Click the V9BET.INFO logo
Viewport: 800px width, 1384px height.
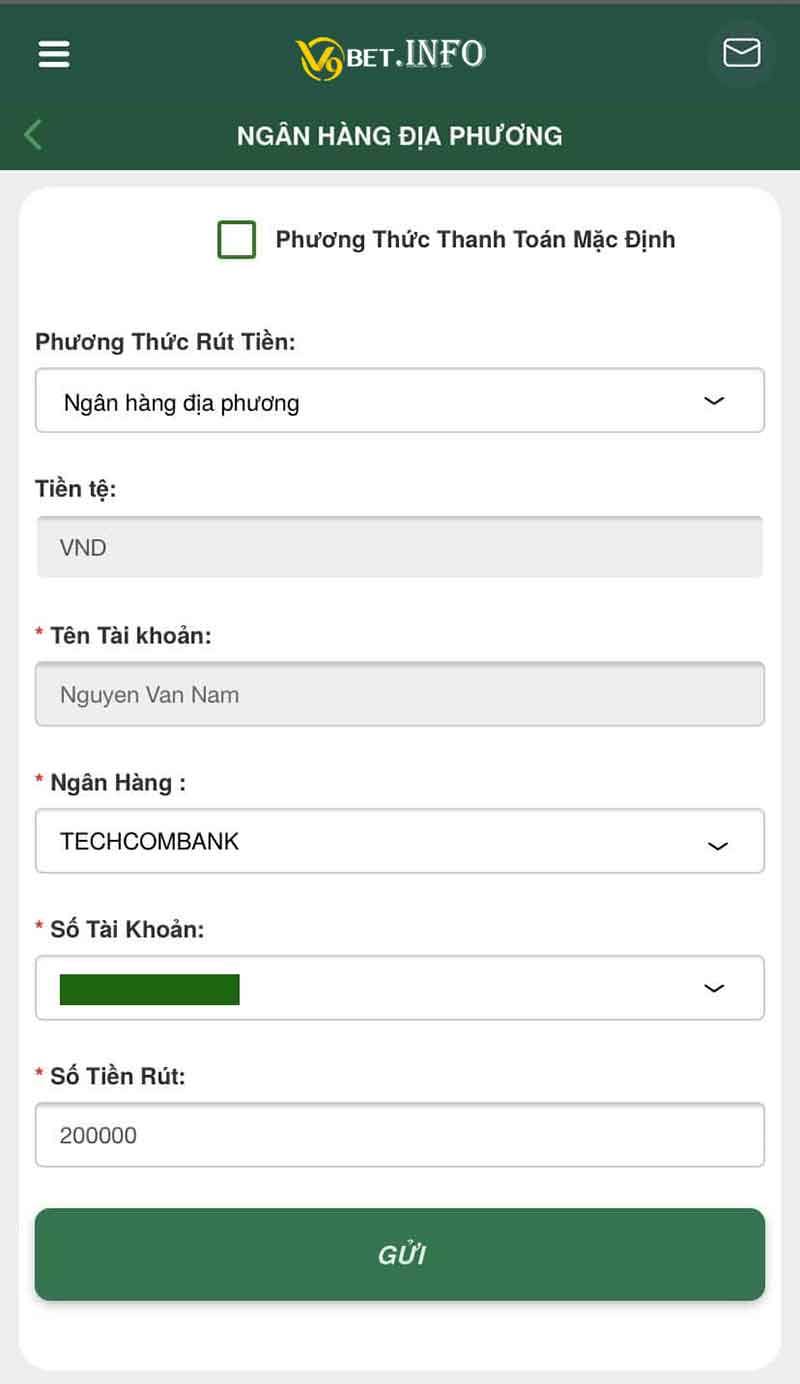(x=391, y=56)
